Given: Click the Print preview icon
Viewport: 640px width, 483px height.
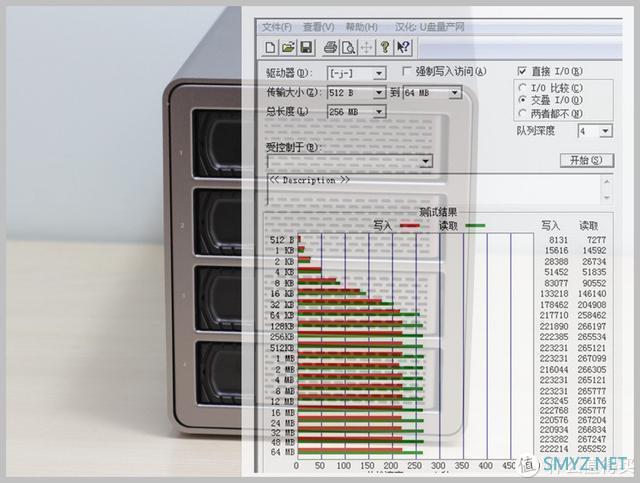Looking at the screenshot, I should click(x=349, y=47).
